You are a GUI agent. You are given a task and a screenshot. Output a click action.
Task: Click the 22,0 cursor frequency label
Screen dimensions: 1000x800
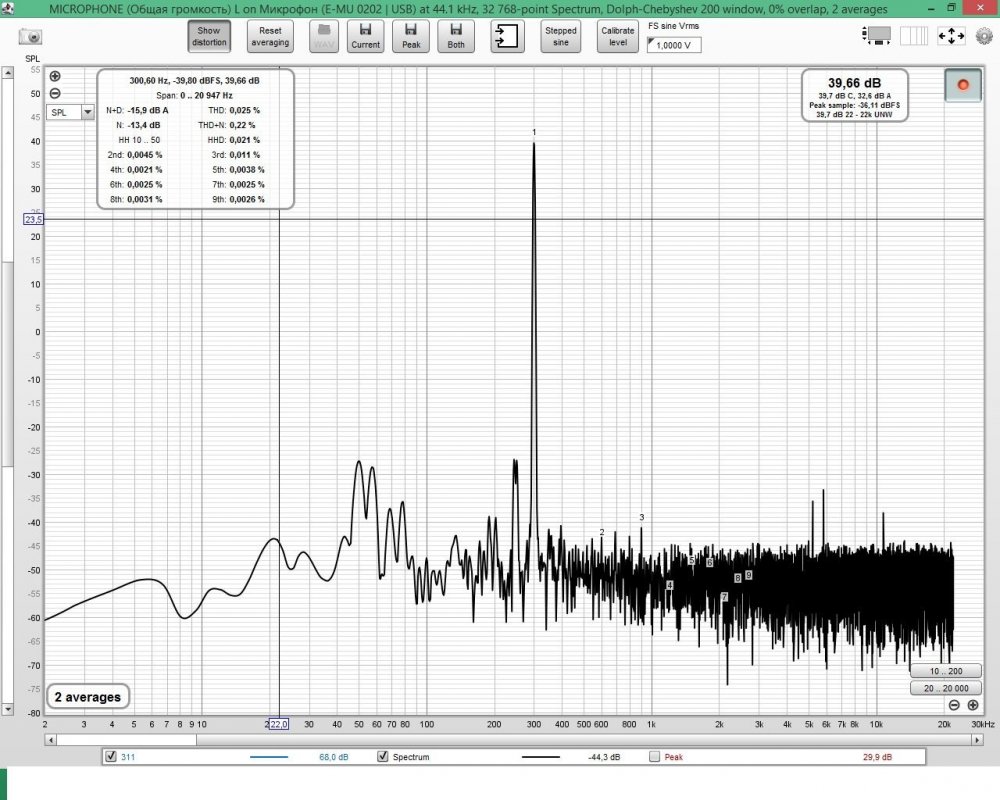(279, 724)
